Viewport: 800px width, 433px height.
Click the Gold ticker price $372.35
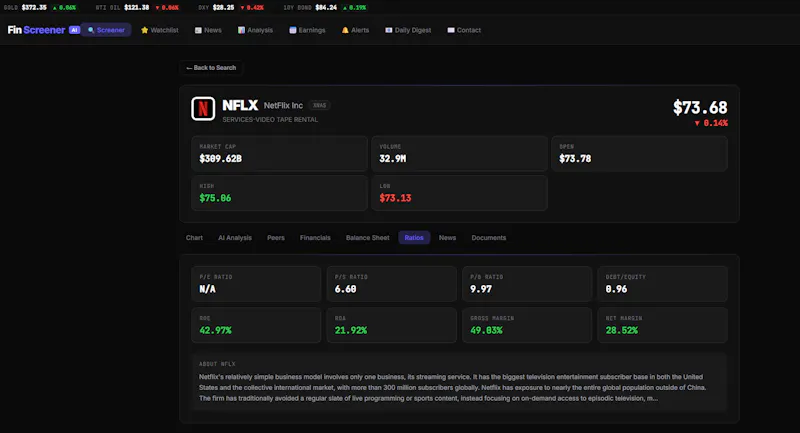(x=34, y=8)
